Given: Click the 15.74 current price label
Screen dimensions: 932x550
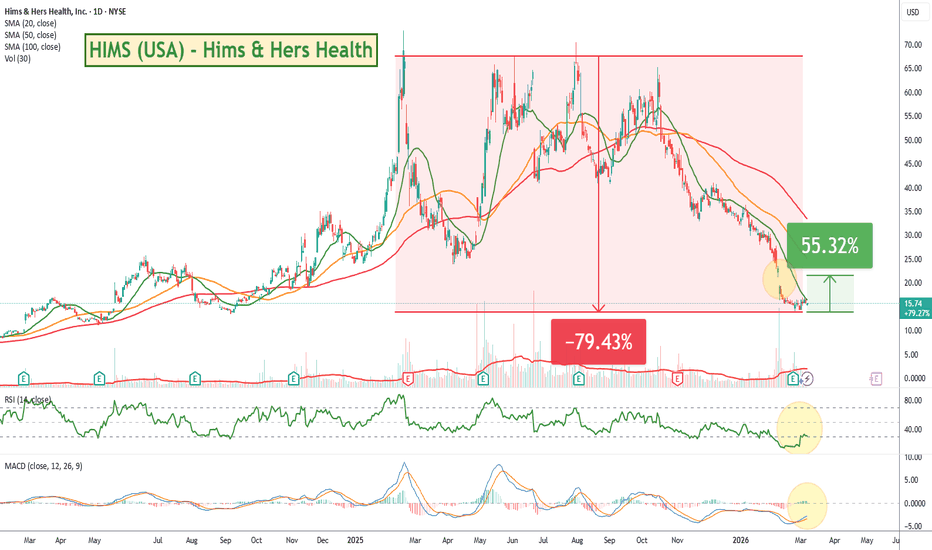Looking at the screenshot, I should (x=912, y=303).
